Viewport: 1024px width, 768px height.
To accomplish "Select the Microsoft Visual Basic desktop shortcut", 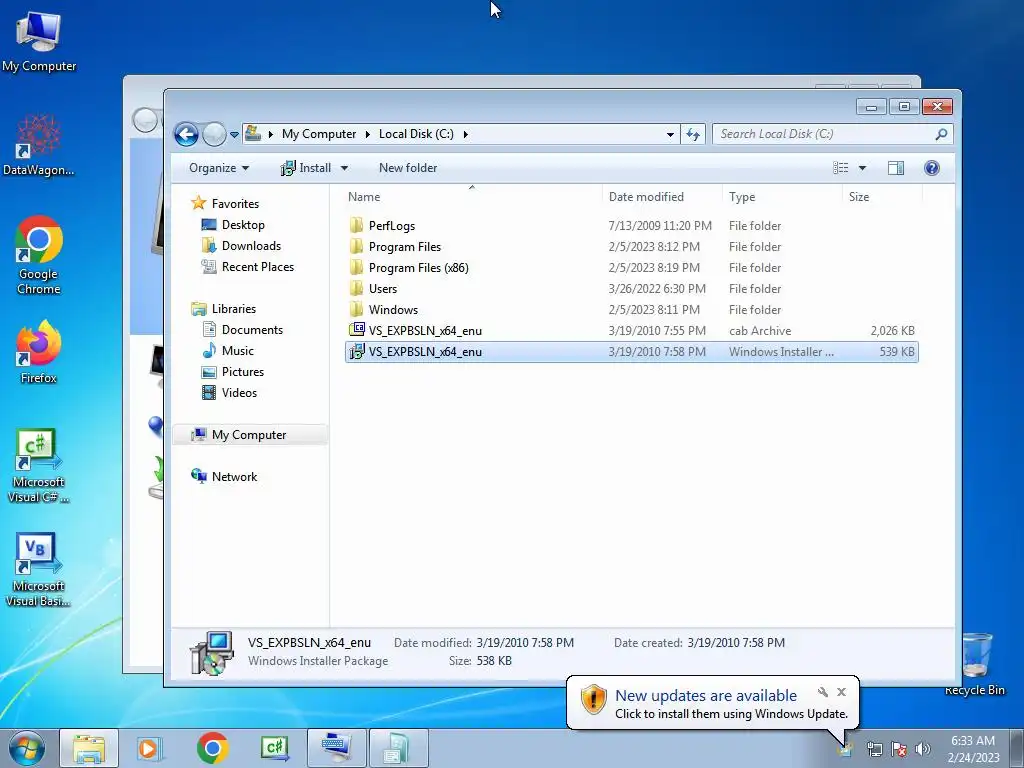I will coord(39,570).
